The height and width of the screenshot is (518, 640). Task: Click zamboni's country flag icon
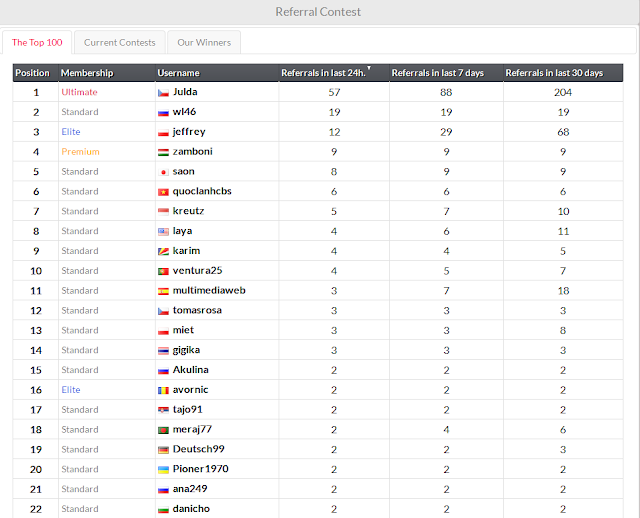(163, 152)
